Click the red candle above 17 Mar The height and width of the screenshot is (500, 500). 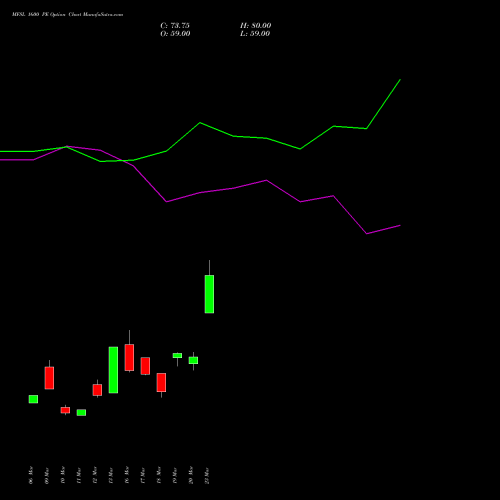click(x=145, y=366)
